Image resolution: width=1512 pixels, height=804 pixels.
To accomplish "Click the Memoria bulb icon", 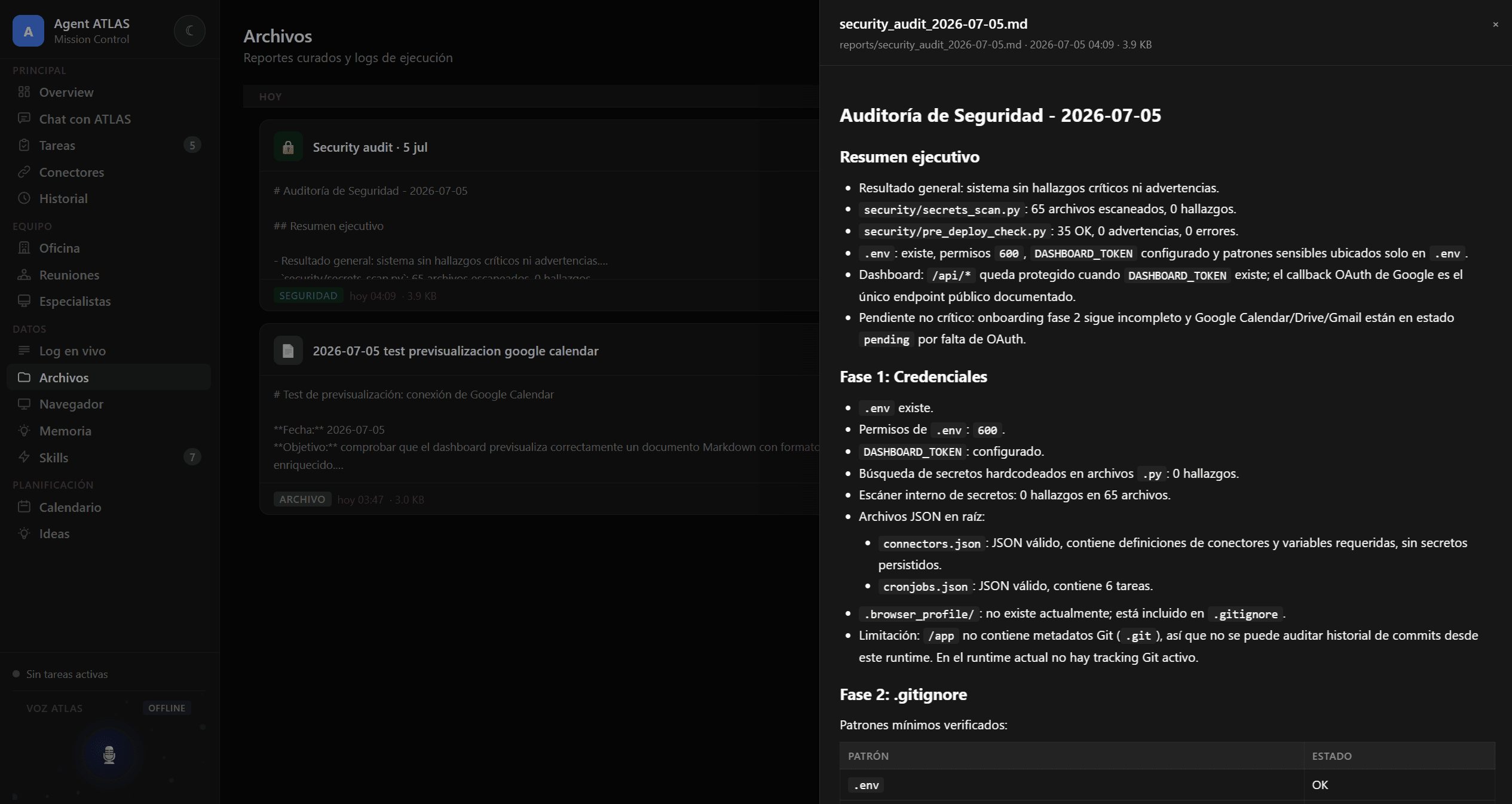I will pos(24,431).
